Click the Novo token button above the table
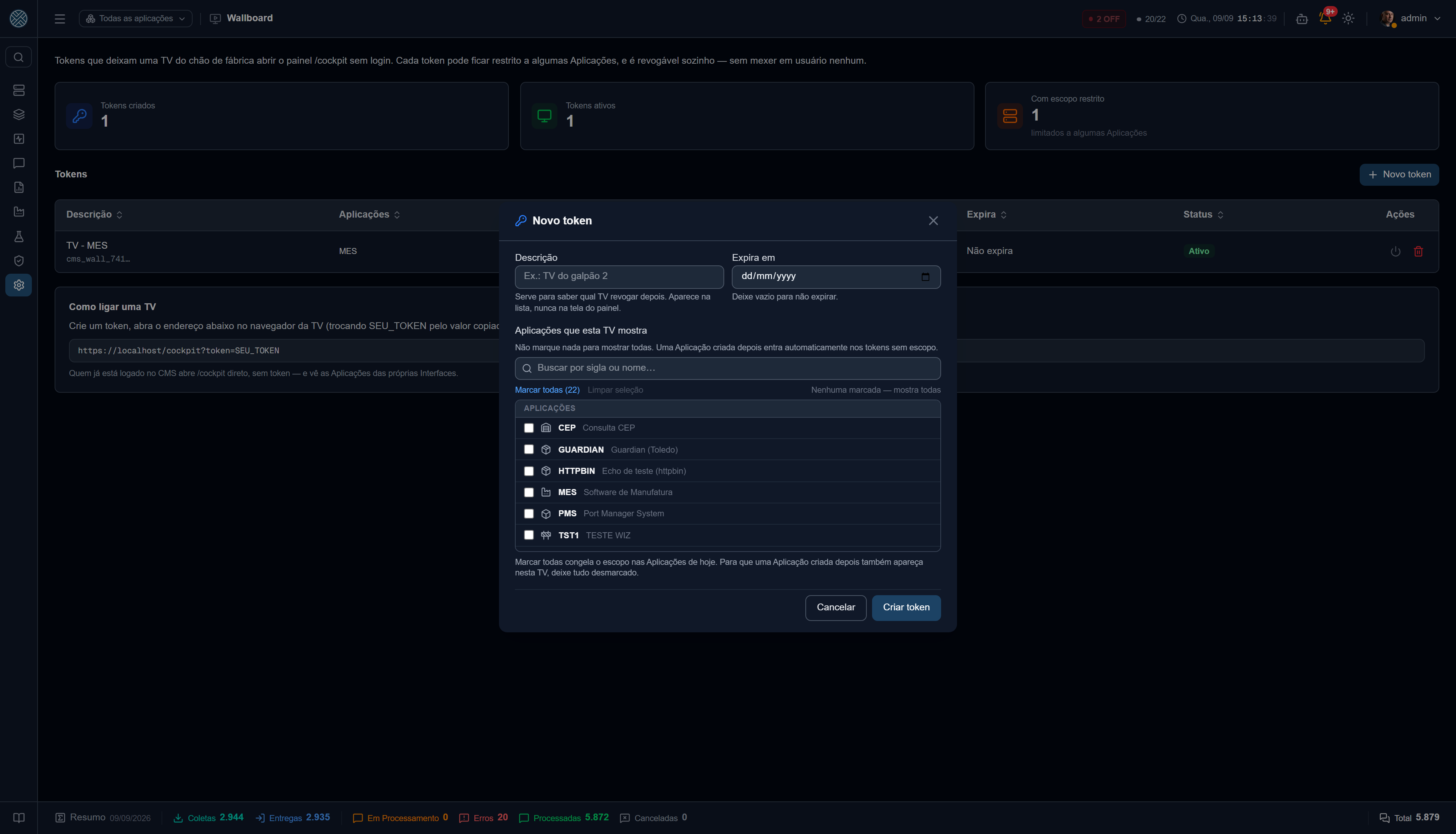Viewport: 1456px width, 834px height. (x=1399, y=175)
